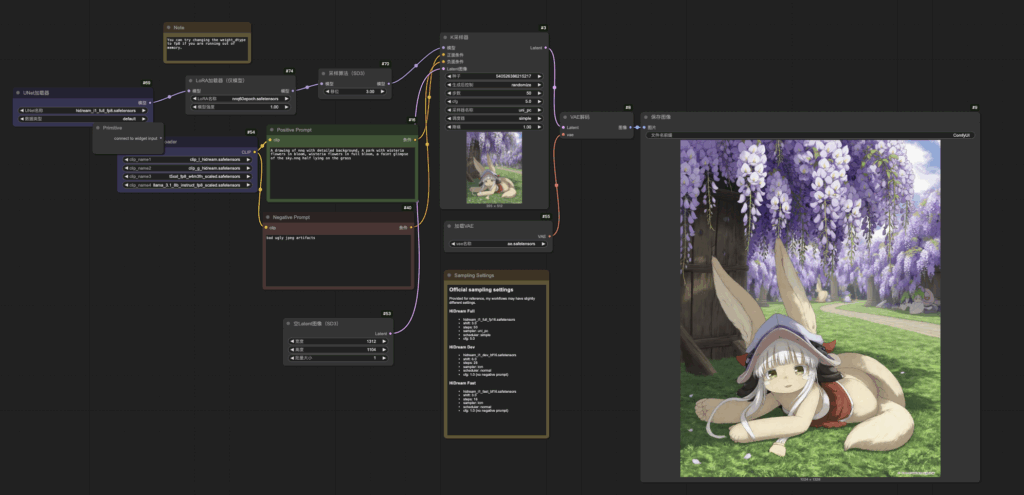Decrease the 种子 seed value with left arrow
1024x495 pixels.
point(449,76)
